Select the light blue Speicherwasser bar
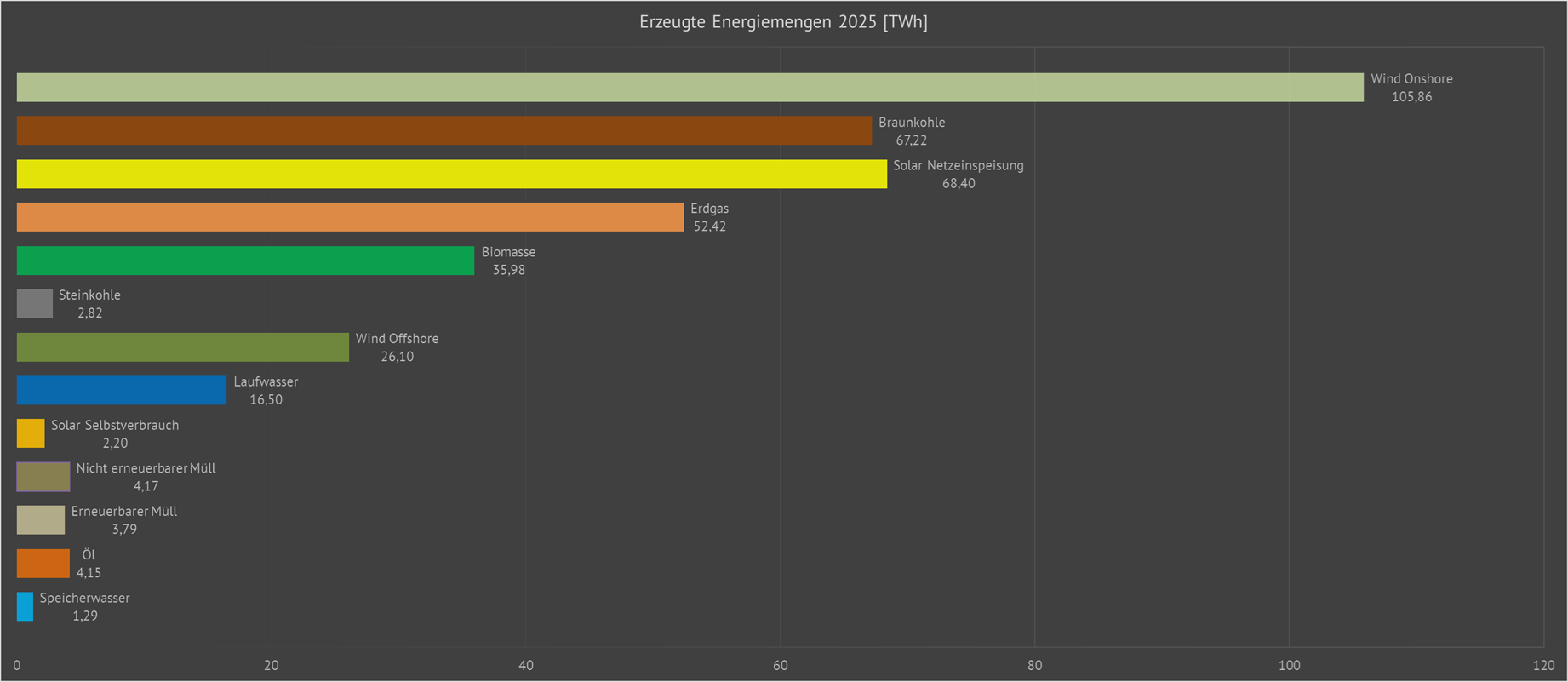Image resolution: width=1568 pixels, height=682 pixels. (26, 606)
